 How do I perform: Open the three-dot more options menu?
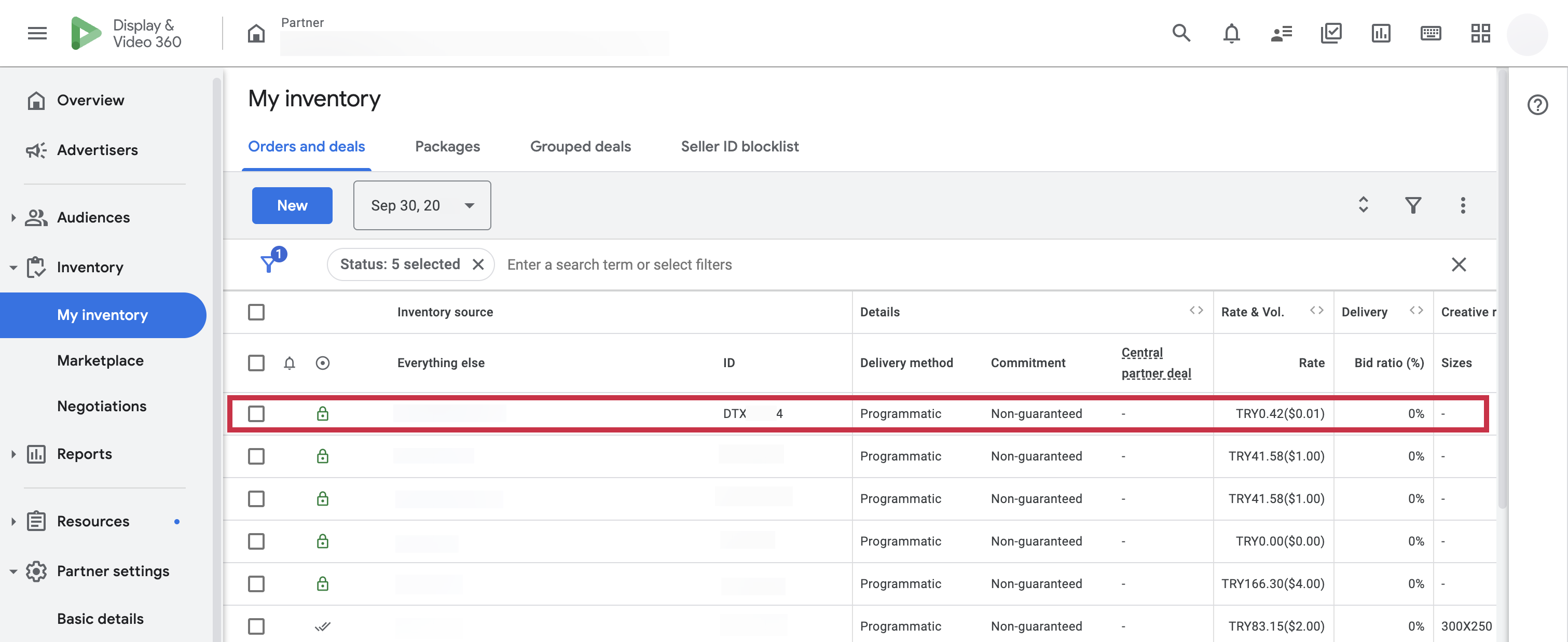coord(1463,205)
